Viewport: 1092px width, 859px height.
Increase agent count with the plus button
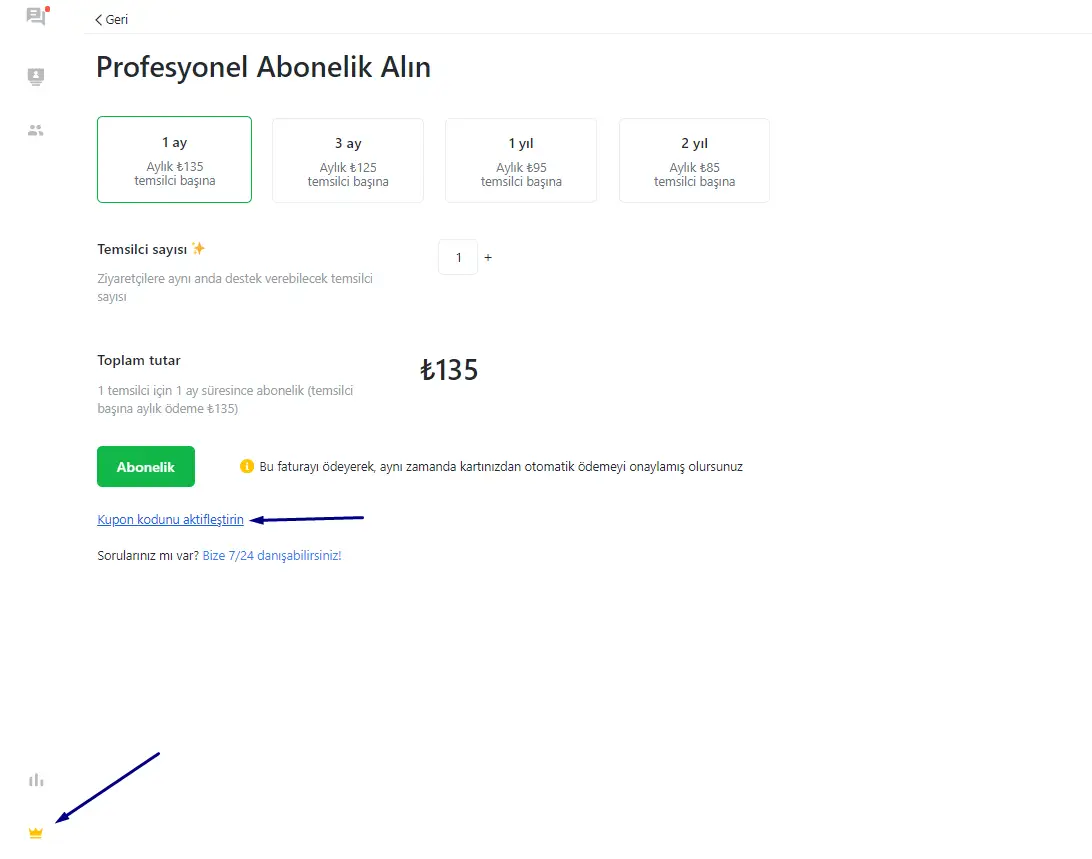[x=488, y=258]
